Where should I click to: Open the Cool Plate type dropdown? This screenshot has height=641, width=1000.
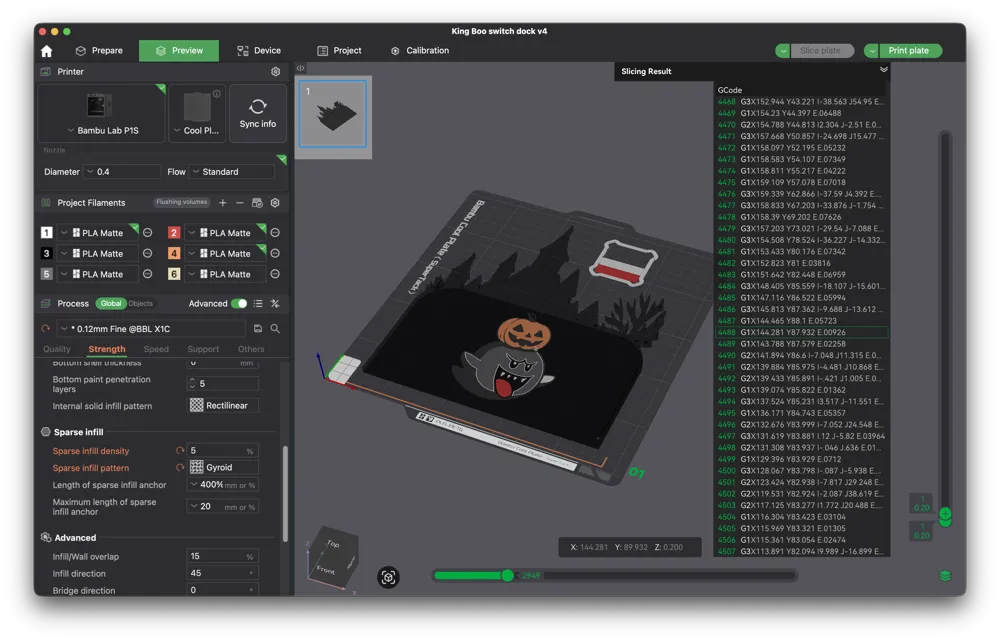196,130
